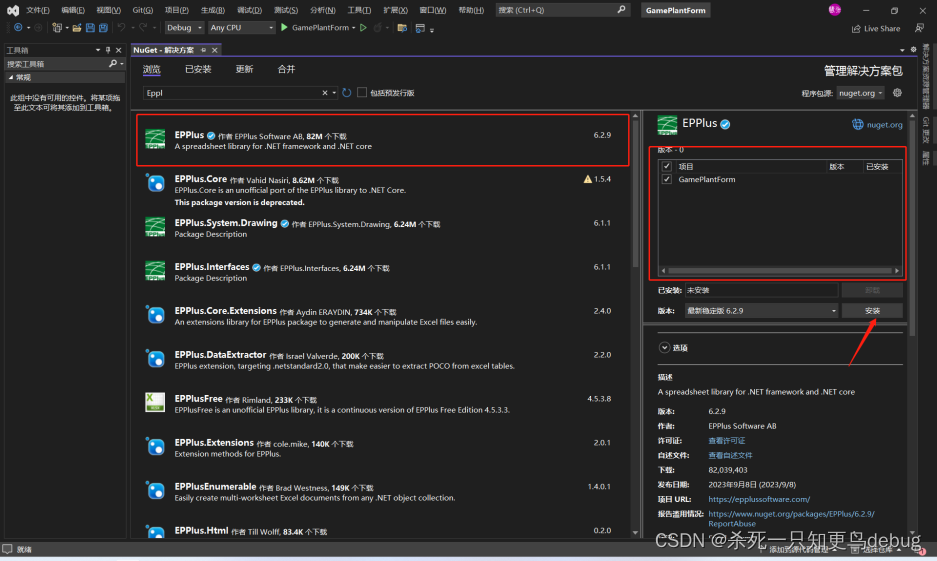This screenshot has width=937, height=561.
Task: Open the document window list dropdown arrow
Action: pos(902,50)
